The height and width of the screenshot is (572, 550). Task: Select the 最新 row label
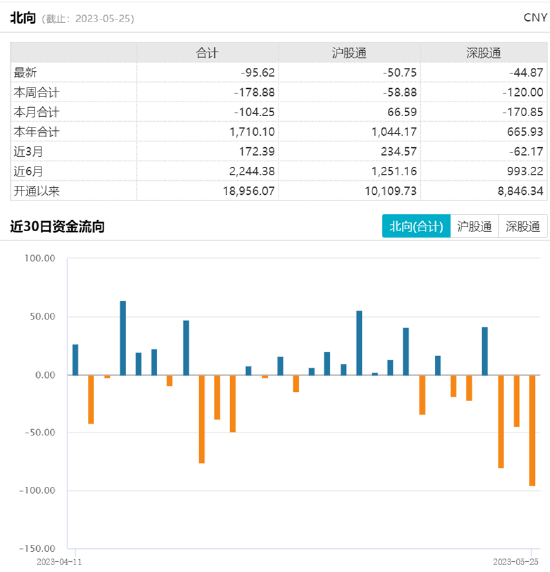coord(25,72)
